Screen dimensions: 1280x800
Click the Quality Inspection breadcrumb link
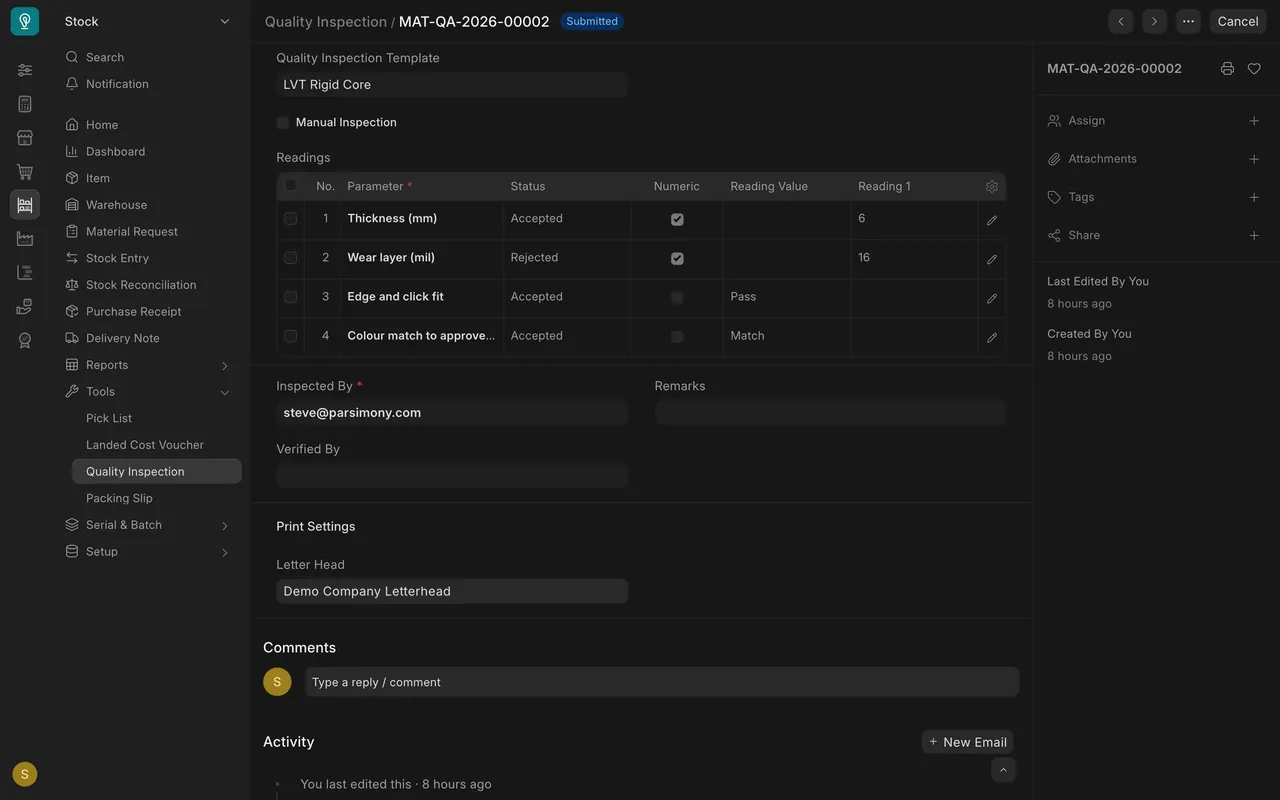[x=326, y=22]
